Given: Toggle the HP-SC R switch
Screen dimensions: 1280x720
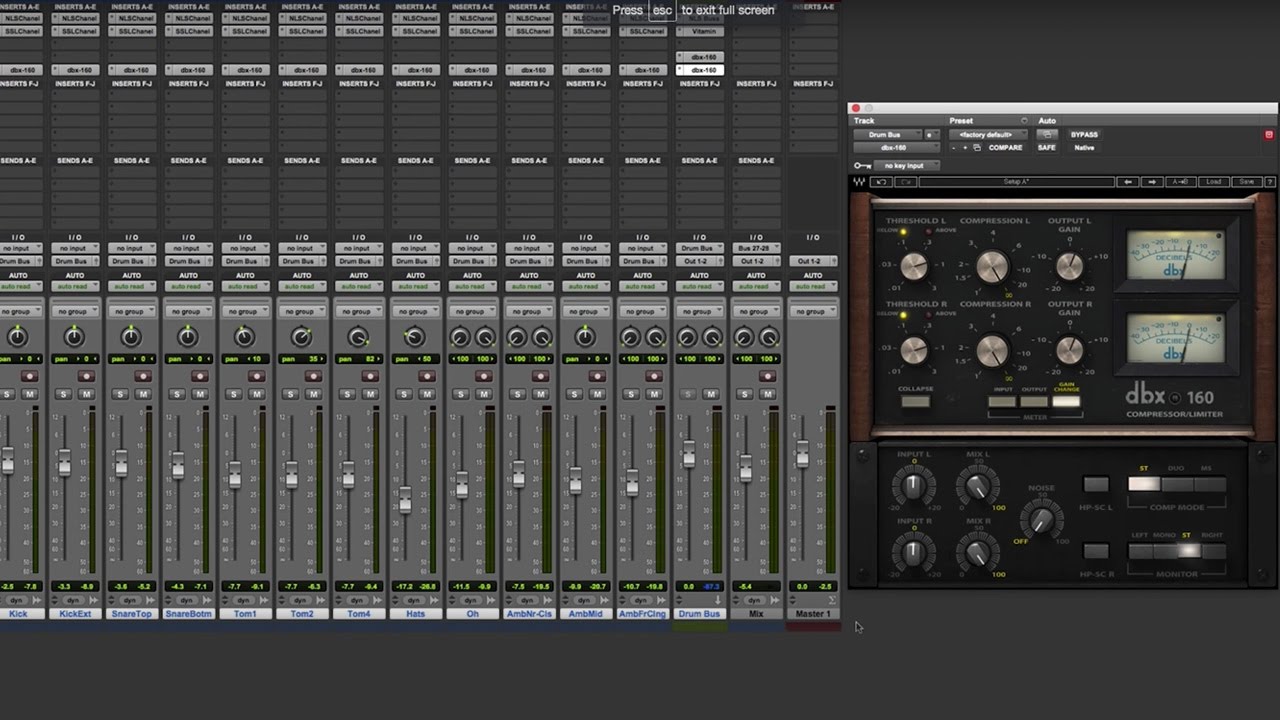Looking at the screenshot, I should pos(1096,552).
